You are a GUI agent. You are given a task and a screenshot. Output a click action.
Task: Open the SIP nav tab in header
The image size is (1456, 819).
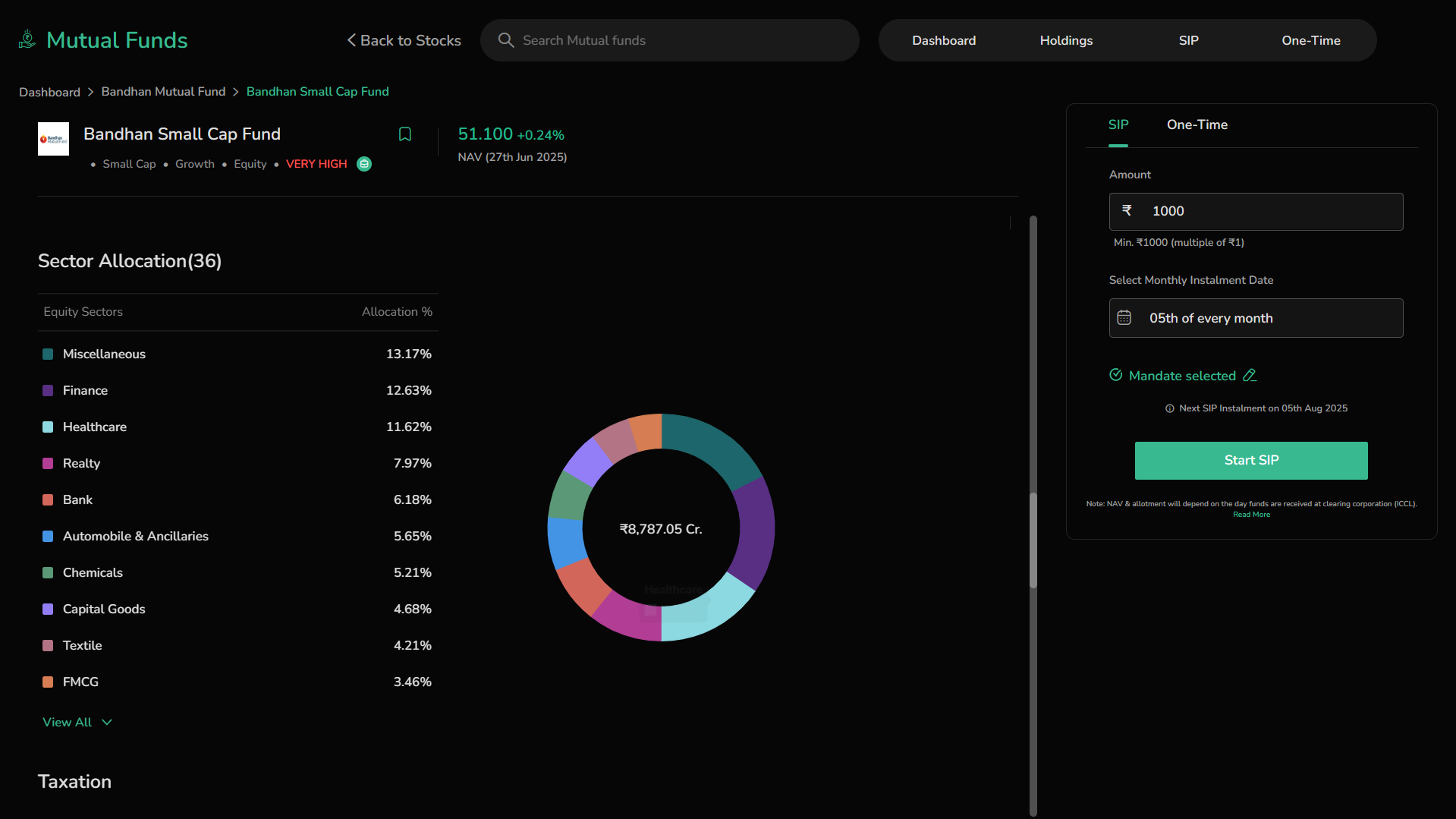(x=1188, y=40)
